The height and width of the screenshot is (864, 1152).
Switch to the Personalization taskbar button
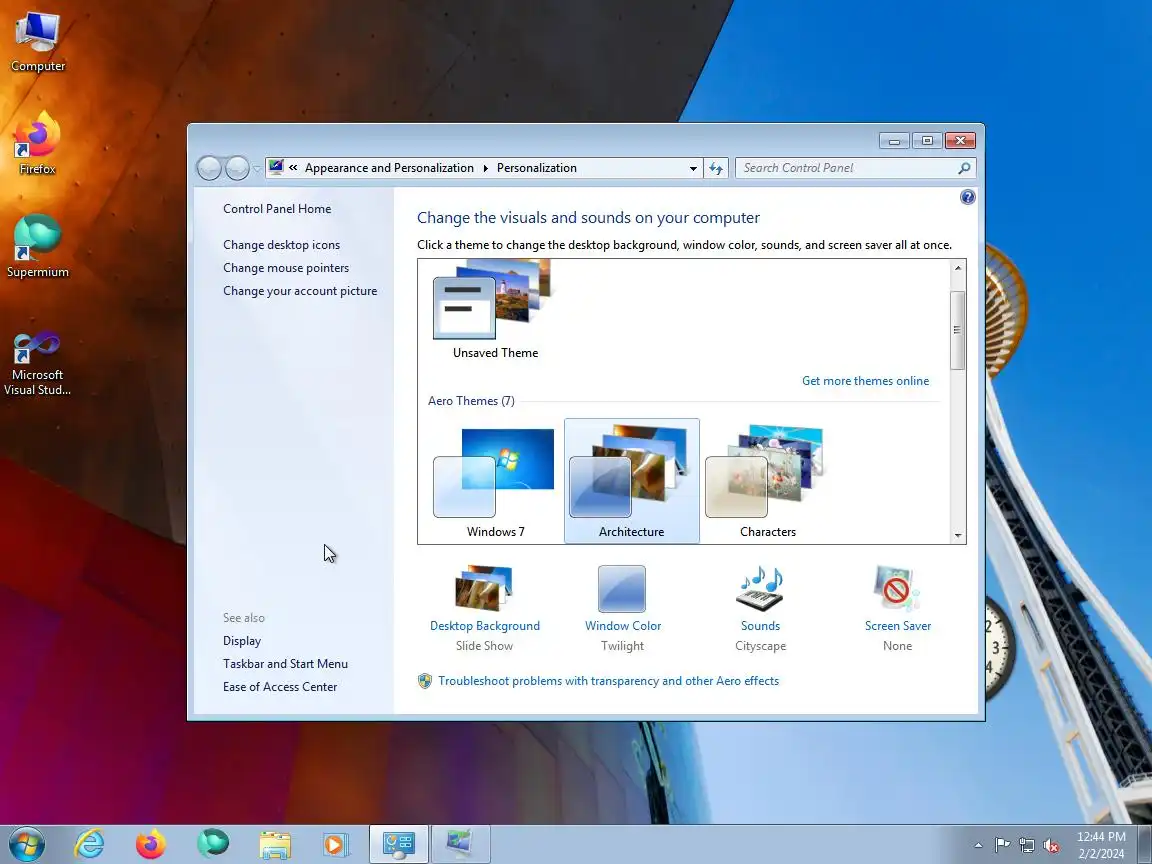(x=460, y=844)
